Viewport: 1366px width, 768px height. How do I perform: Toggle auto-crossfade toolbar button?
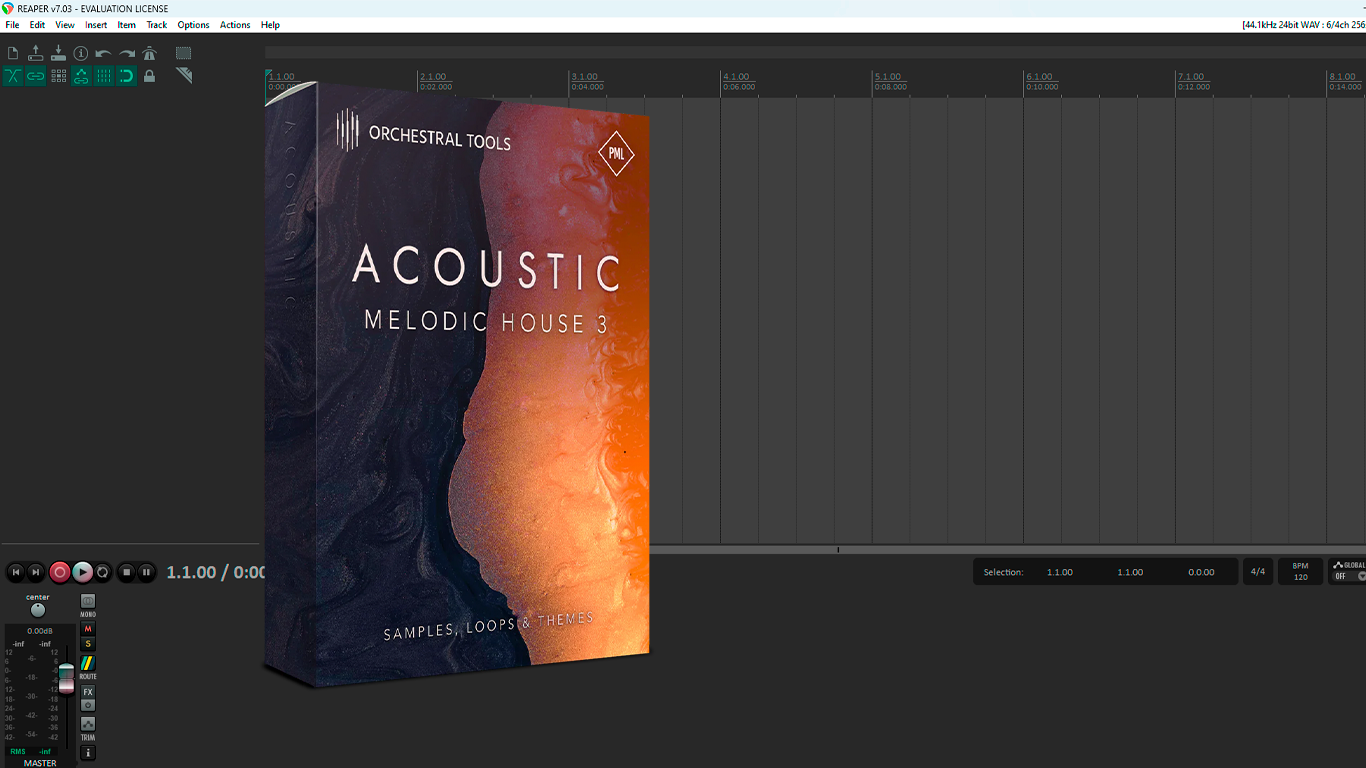[x=13, y=76]
